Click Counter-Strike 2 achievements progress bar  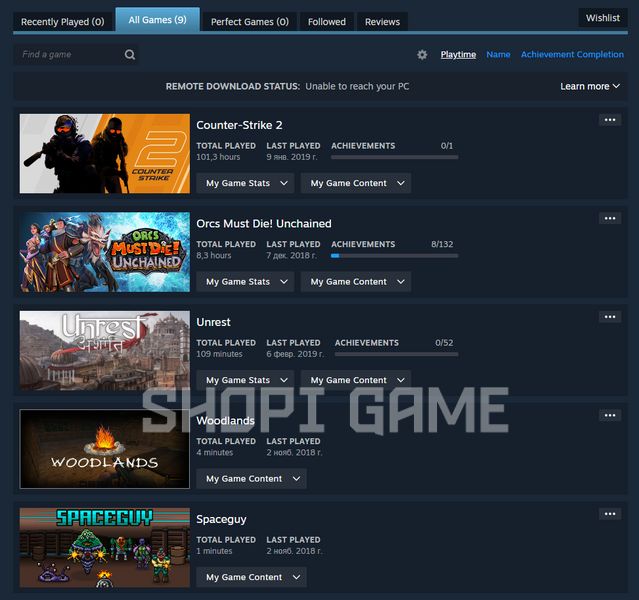[394, 157]
